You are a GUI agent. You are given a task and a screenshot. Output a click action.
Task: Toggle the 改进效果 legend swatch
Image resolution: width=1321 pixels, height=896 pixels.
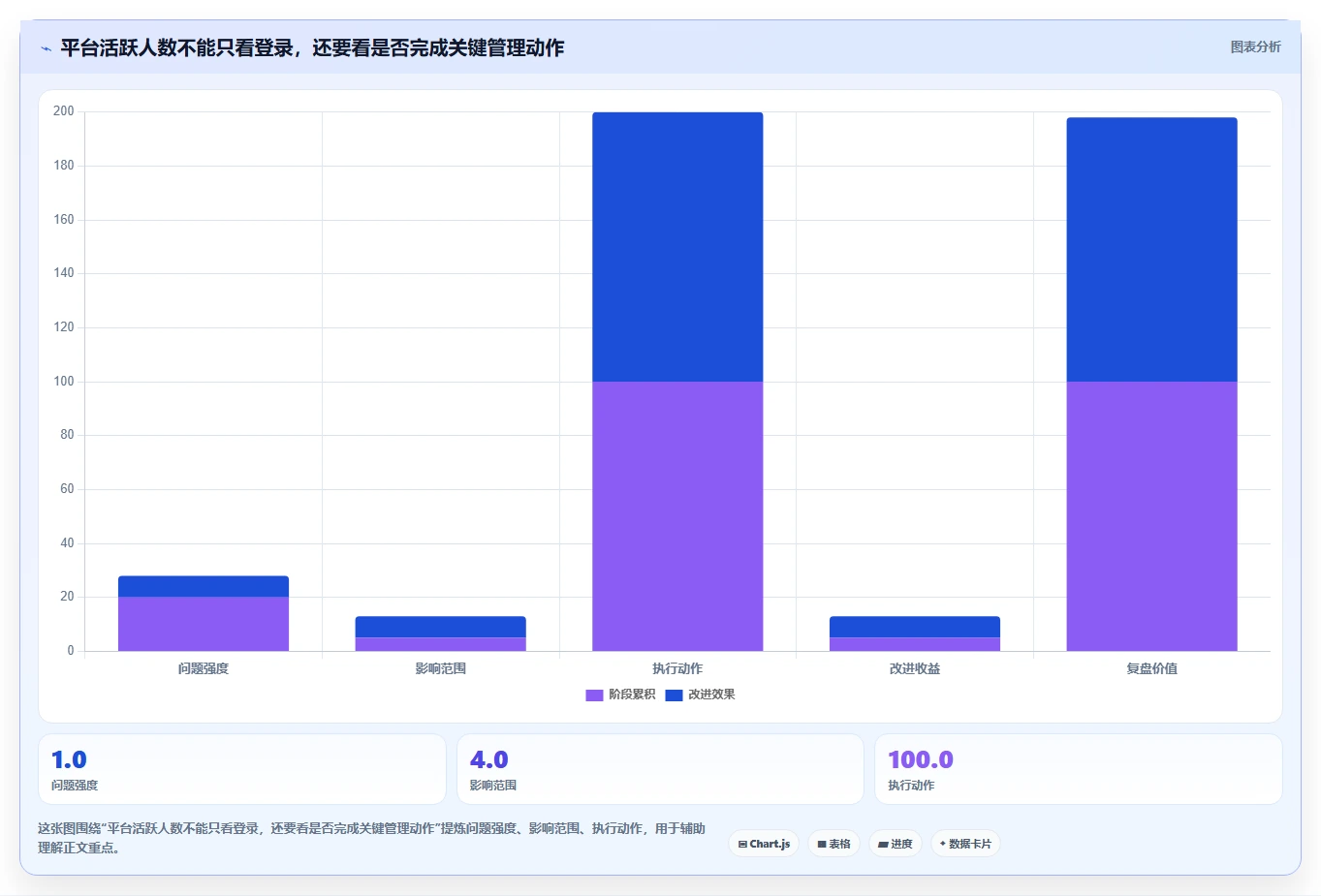(x=674, y=695)
